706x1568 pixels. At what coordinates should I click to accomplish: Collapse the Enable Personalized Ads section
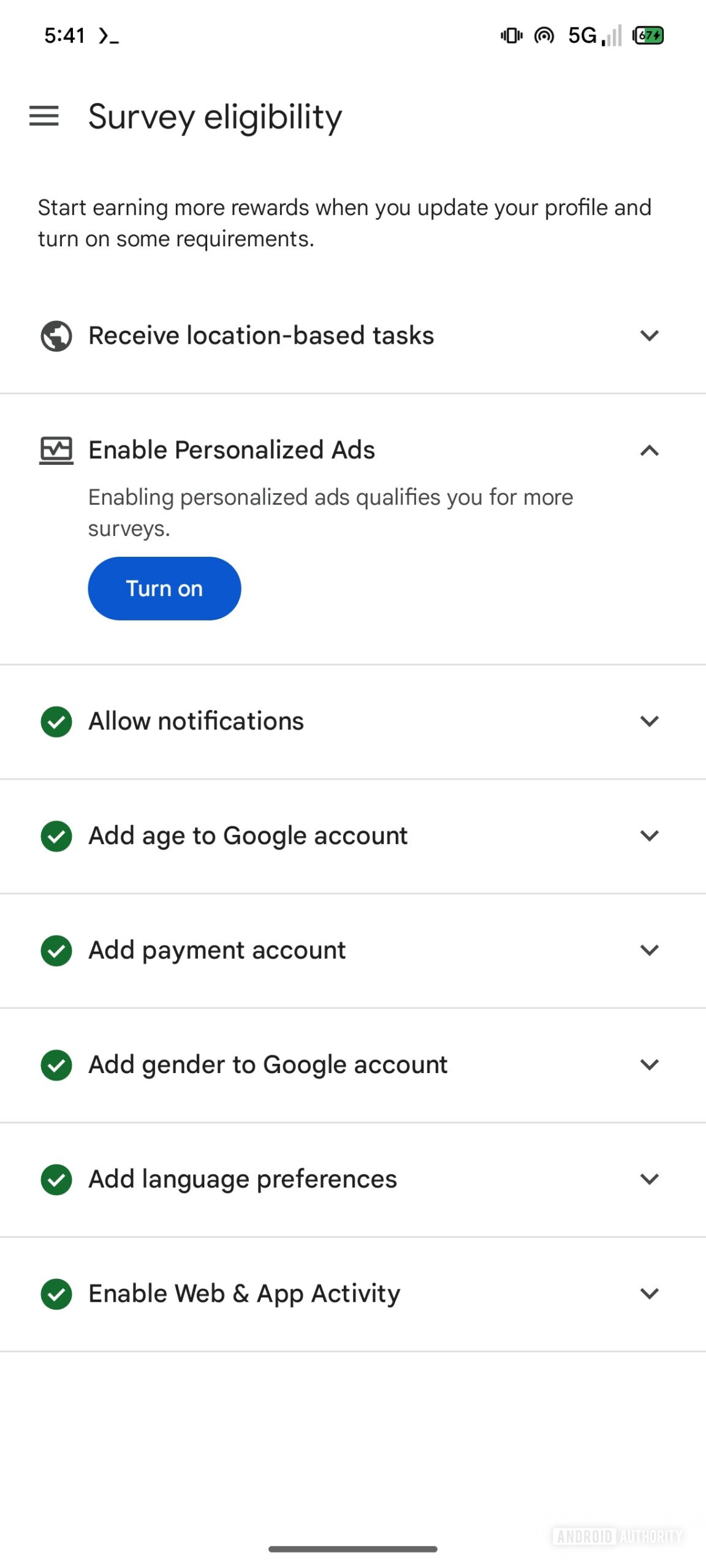649,451
